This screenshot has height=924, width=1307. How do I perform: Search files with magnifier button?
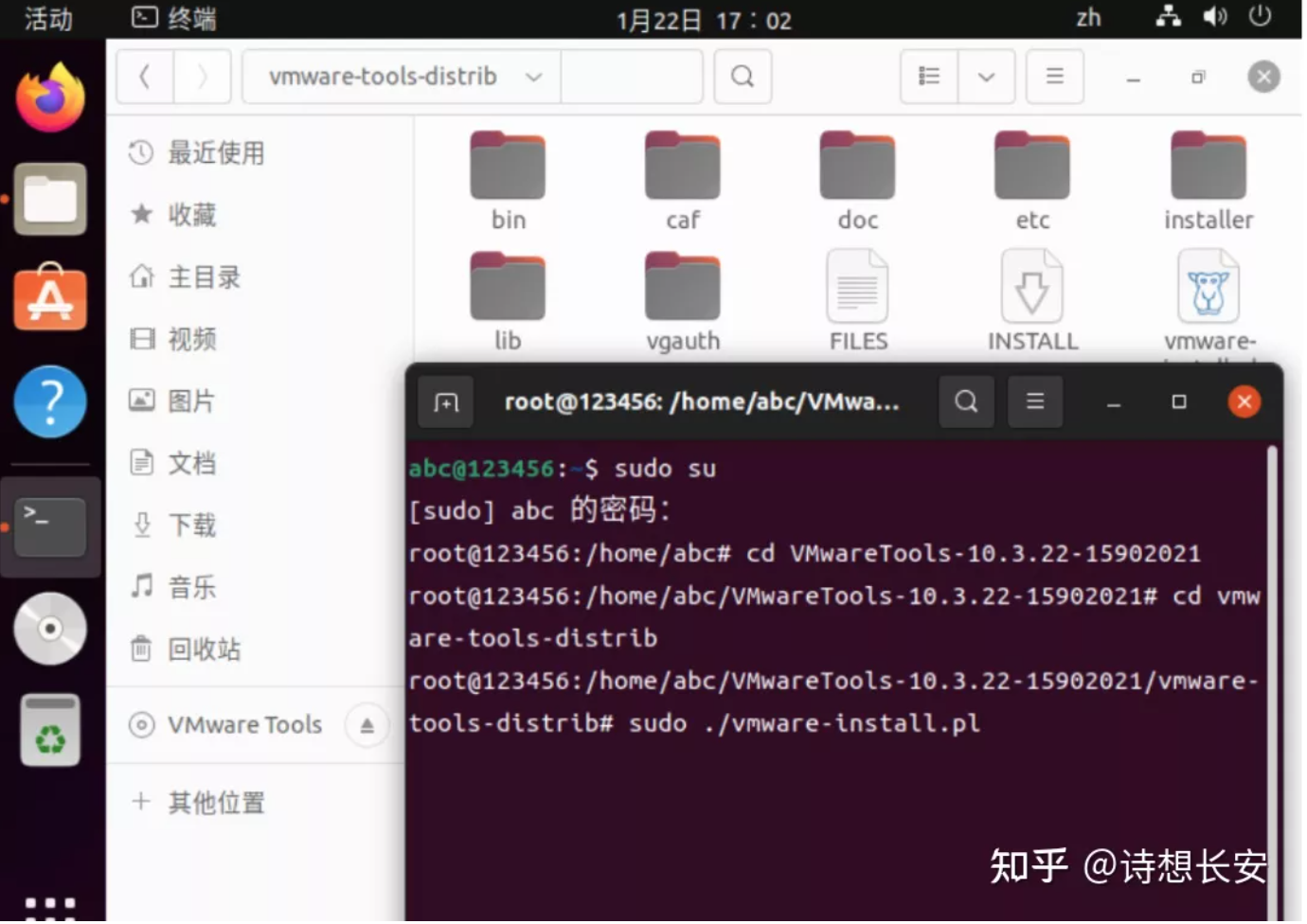point(743,77)
